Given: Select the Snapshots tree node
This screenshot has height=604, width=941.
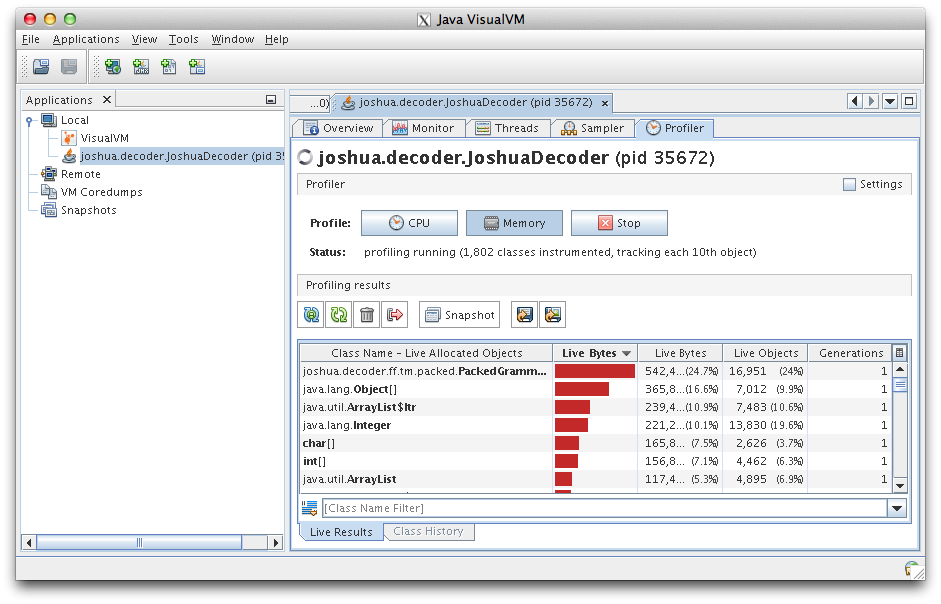Looking at the screenshot, I should coord(88,210).
